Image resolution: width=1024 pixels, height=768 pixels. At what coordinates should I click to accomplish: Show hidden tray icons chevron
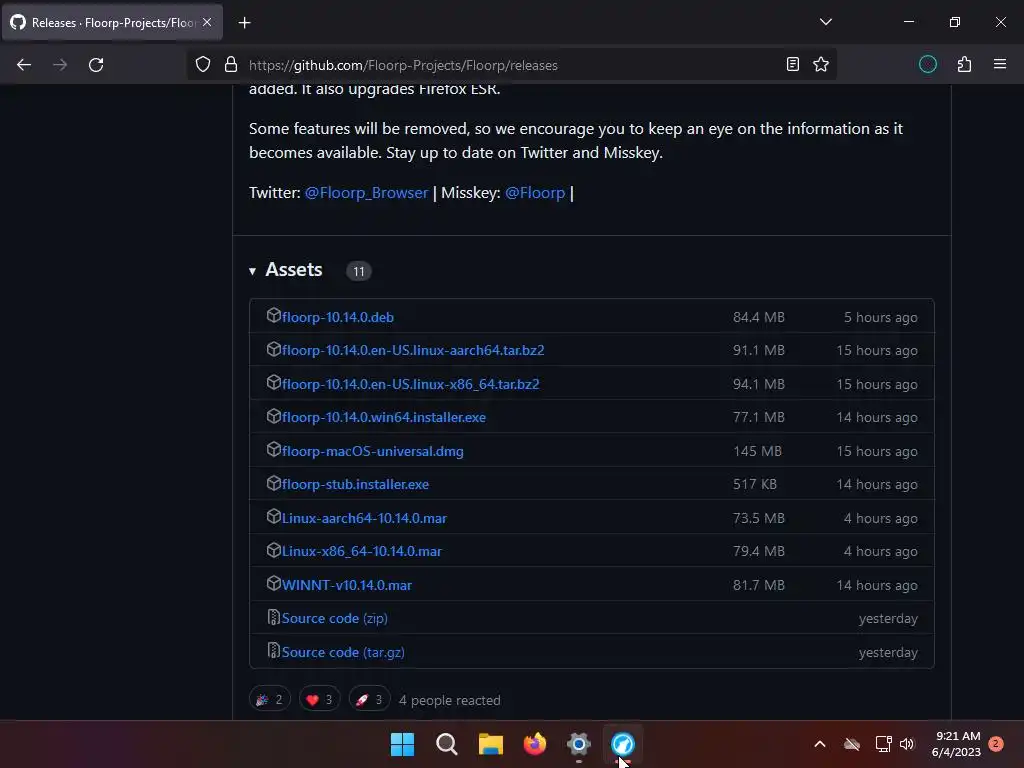click(820, 744)
